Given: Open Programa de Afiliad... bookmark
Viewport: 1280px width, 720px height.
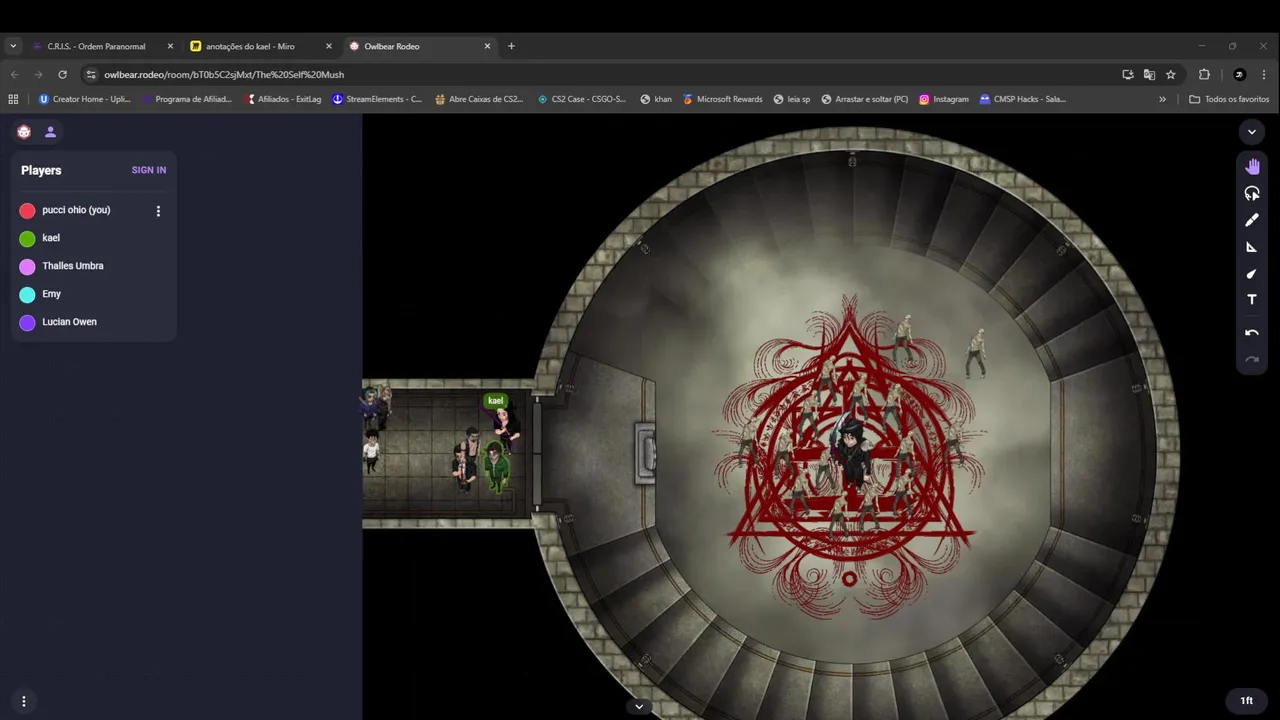Looking at the screenshot, I should (x=187, y=99).
